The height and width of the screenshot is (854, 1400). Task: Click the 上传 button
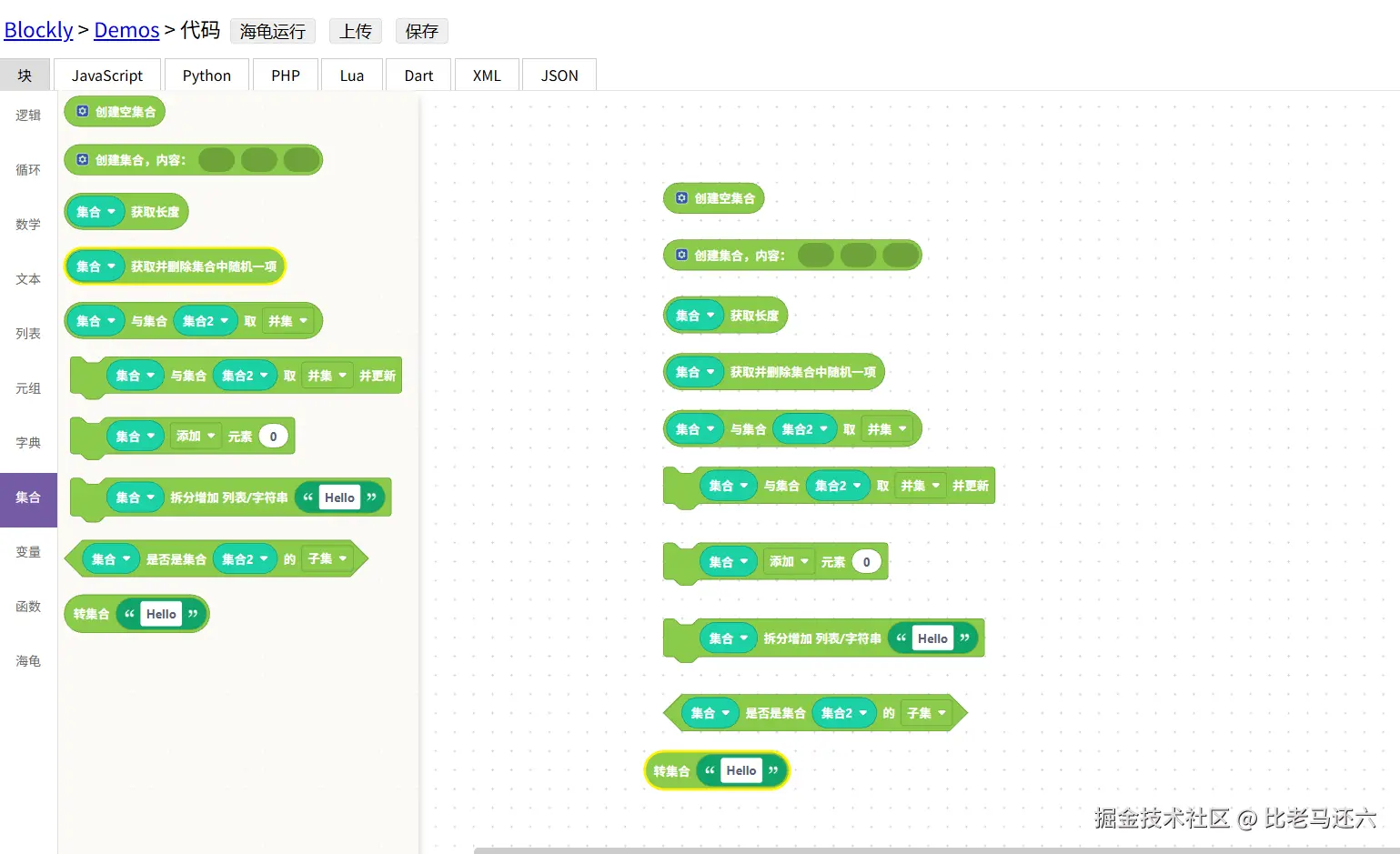click(356, 31)
